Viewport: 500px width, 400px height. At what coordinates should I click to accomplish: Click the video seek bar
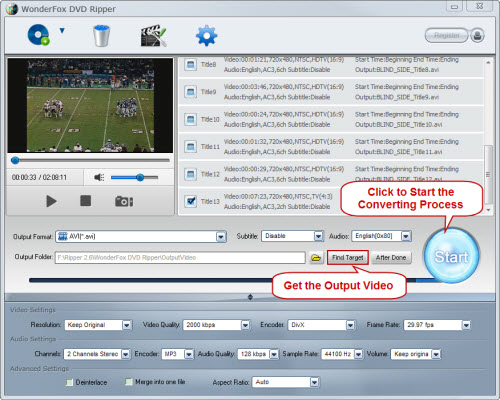point(90,160)
